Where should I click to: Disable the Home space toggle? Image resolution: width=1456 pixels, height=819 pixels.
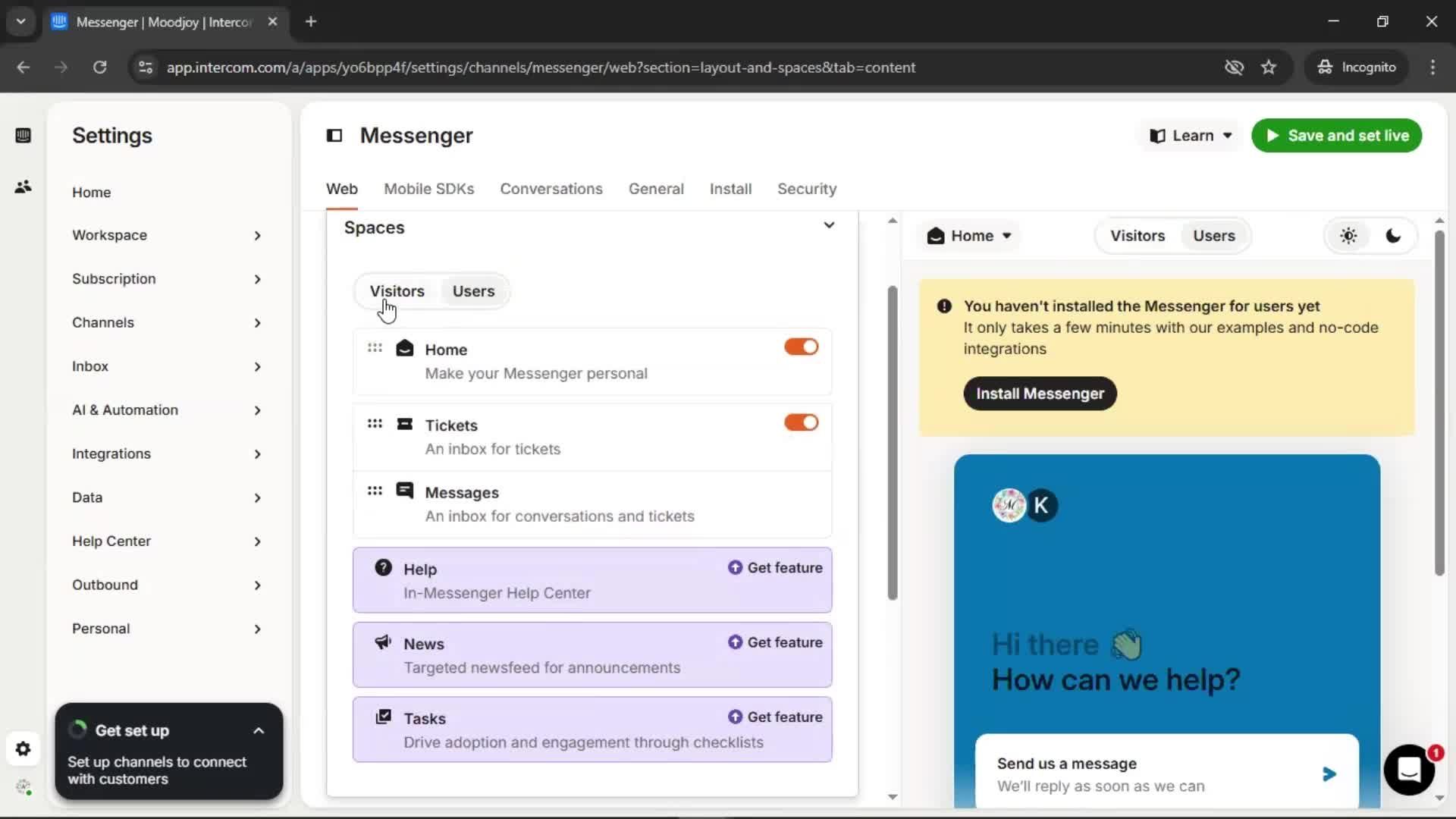point(802,347)
